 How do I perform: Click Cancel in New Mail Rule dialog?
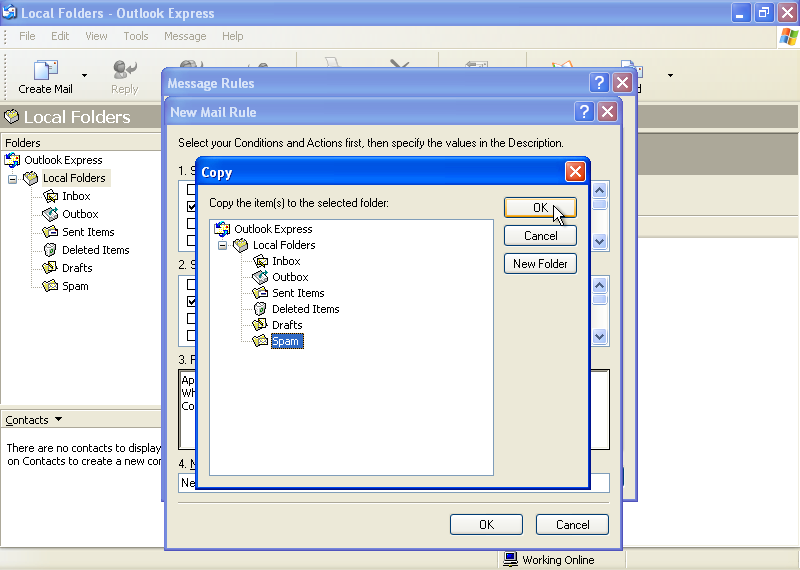(572, 525)
